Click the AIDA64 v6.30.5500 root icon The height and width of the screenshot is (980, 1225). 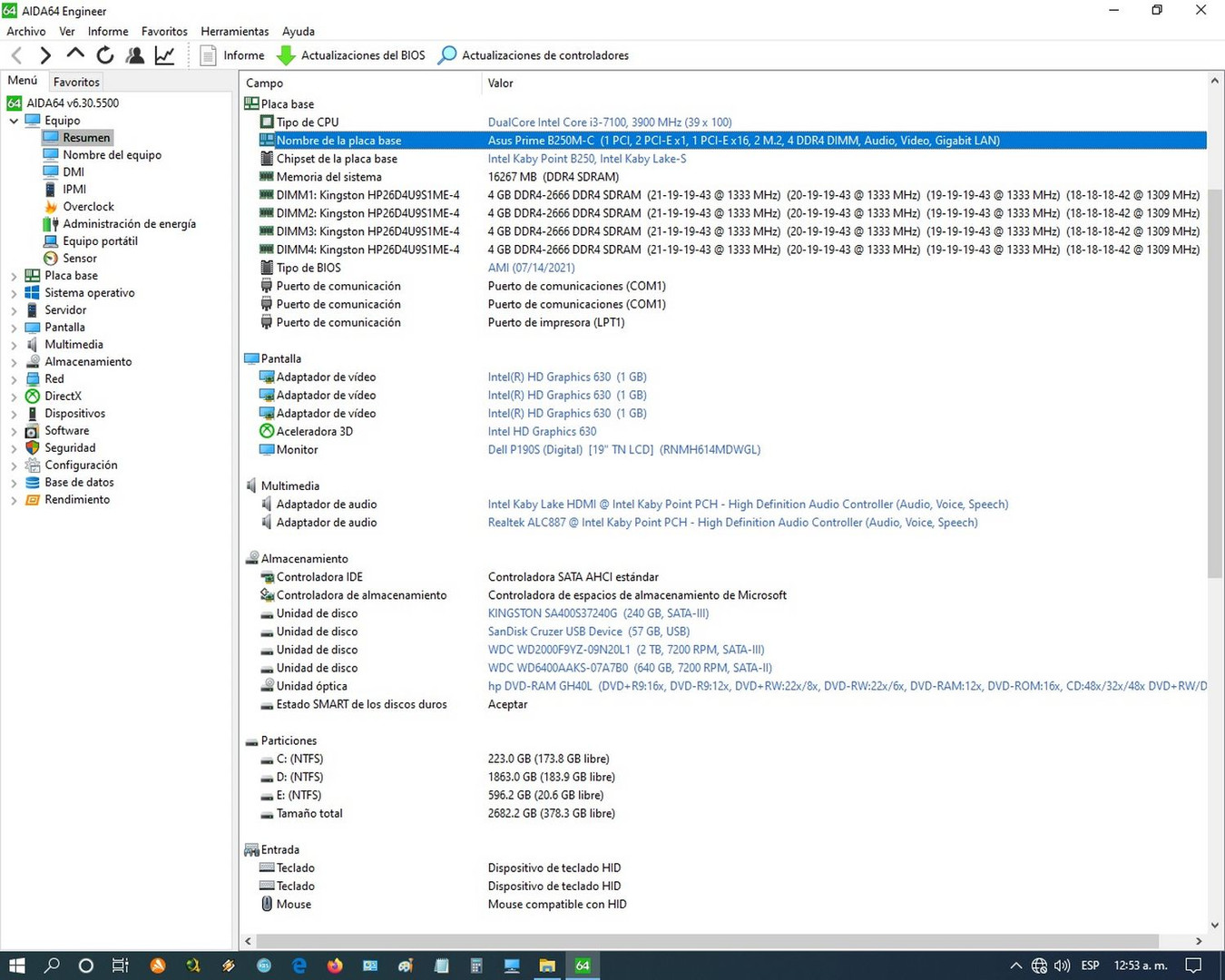15,103
